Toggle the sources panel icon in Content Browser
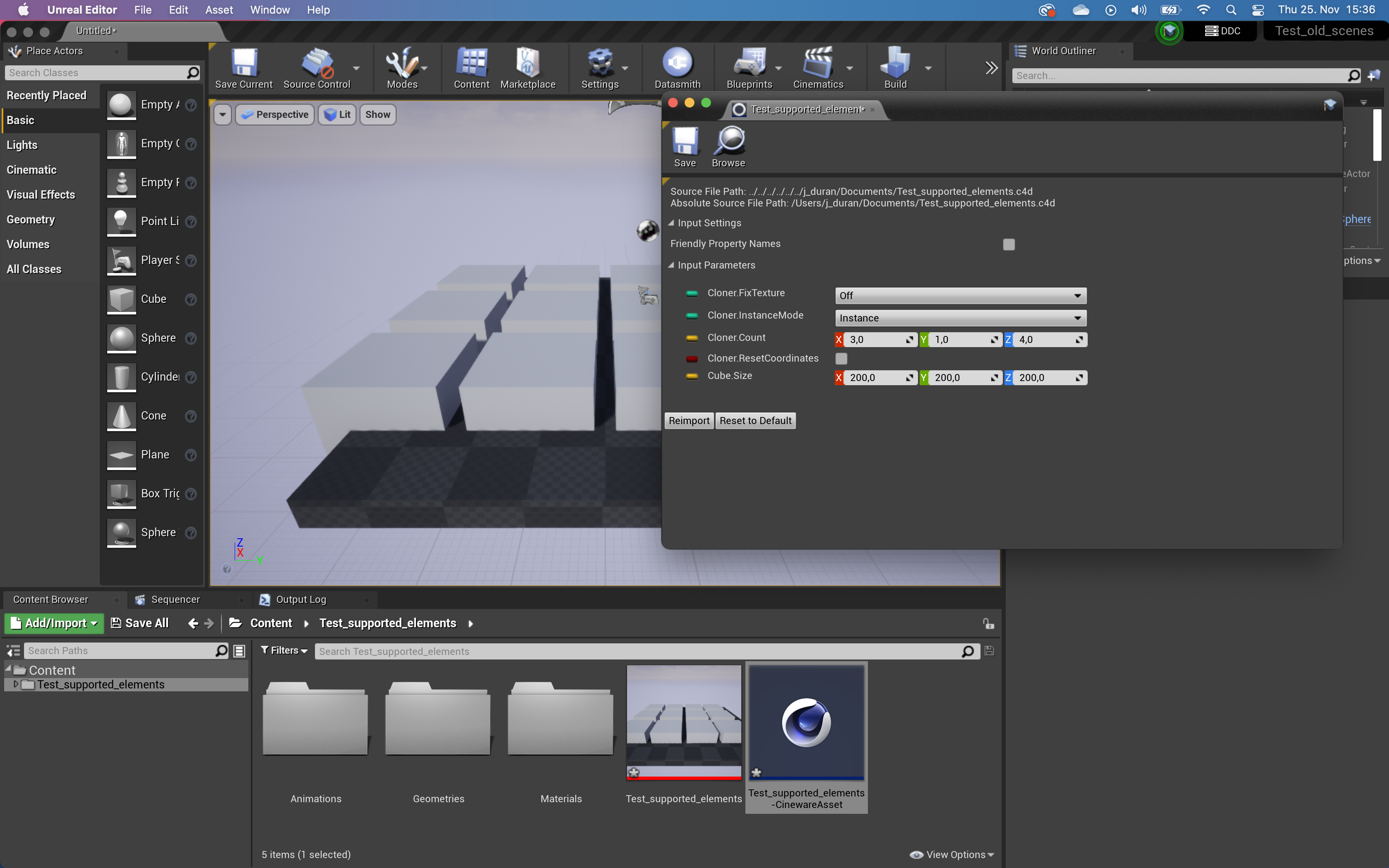The image size is (1389, 868). (13, 651)
